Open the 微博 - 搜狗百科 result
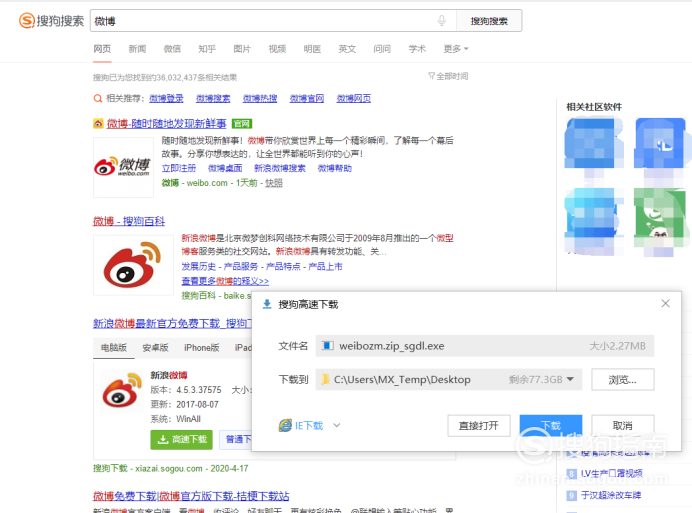692x513 pixels. tap(129, 221)
